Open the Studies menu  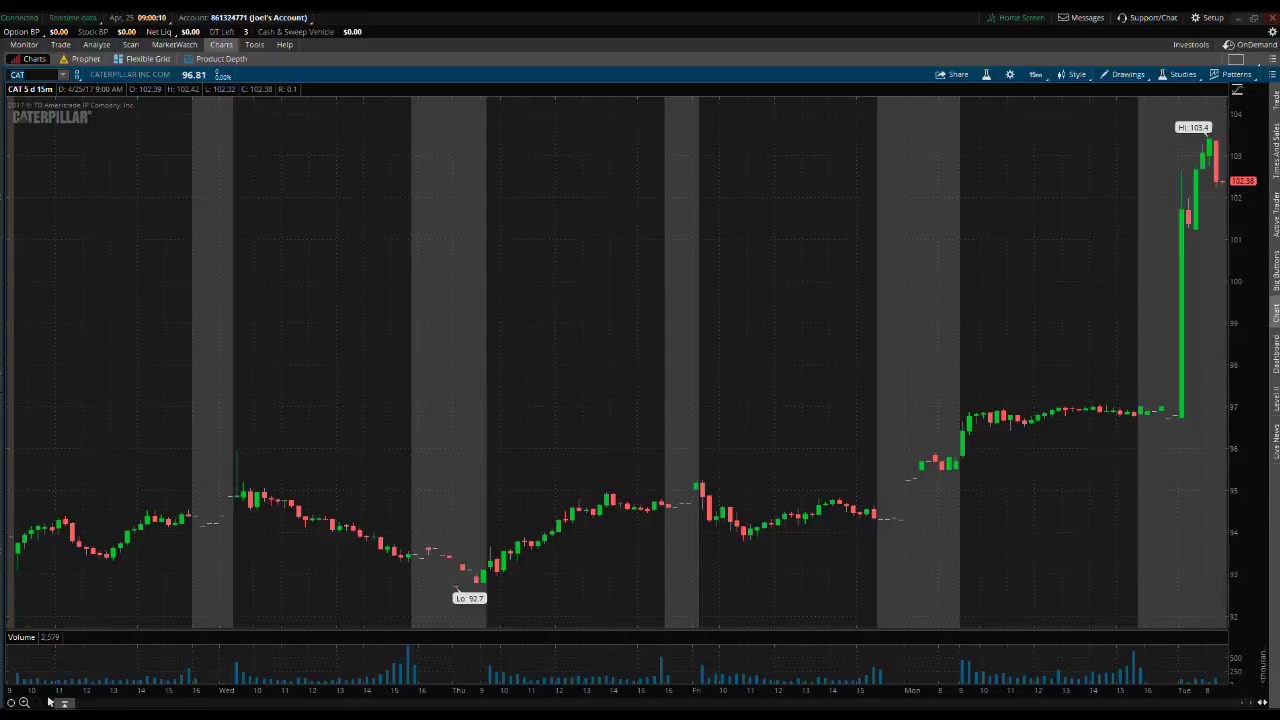(1177, 75)
